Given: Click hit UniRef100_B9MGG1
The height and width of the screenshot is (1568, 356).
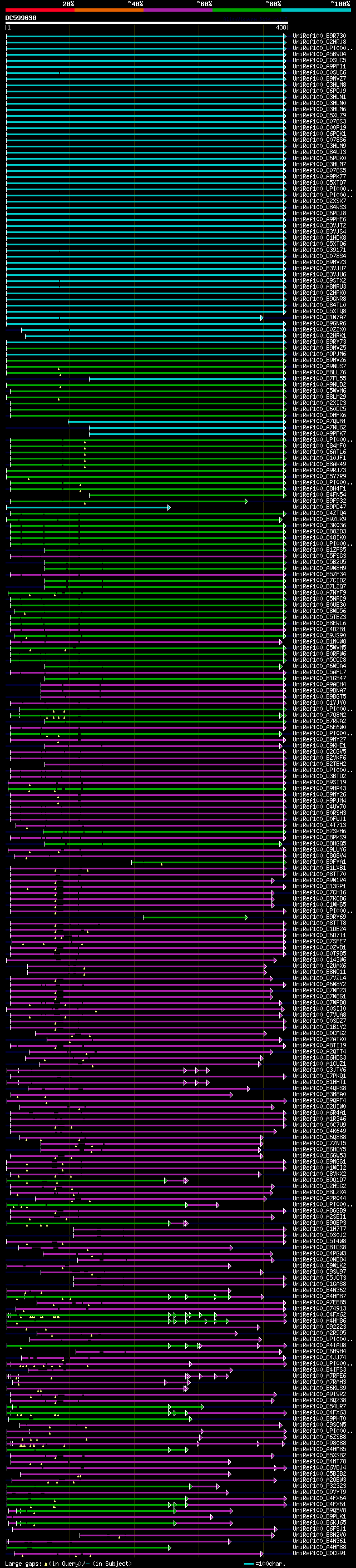Looking at the screenshot, I should pos(319,1161).
